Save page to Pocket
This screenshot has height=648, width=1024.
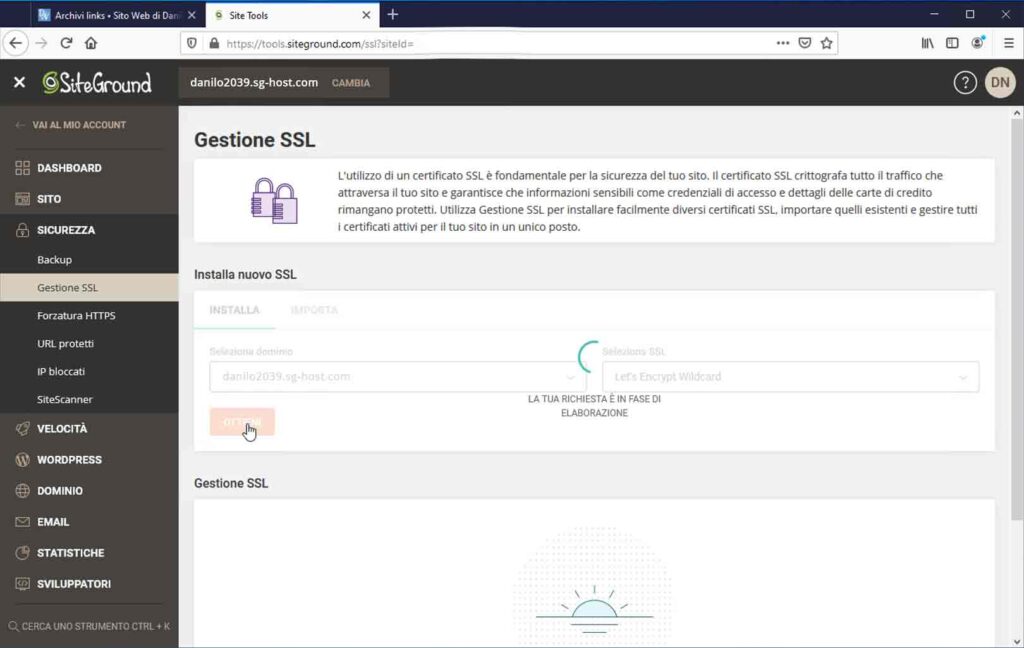[x=805, y=43]
